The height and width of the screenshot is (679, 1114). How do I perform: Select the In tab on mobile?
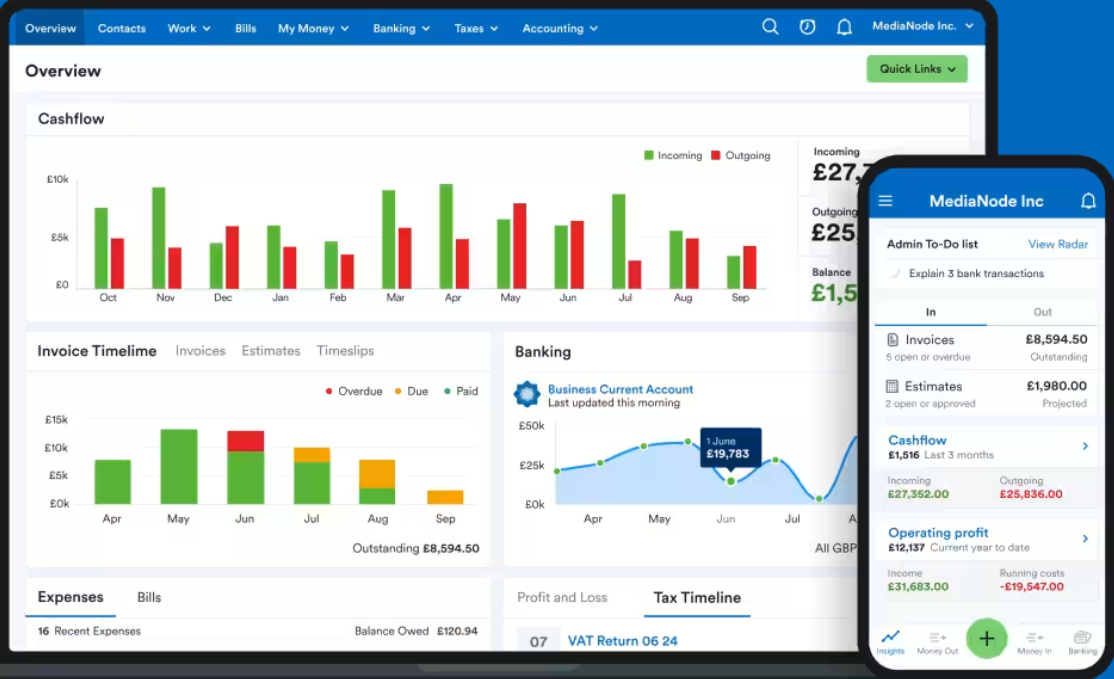tap(931, 312)
